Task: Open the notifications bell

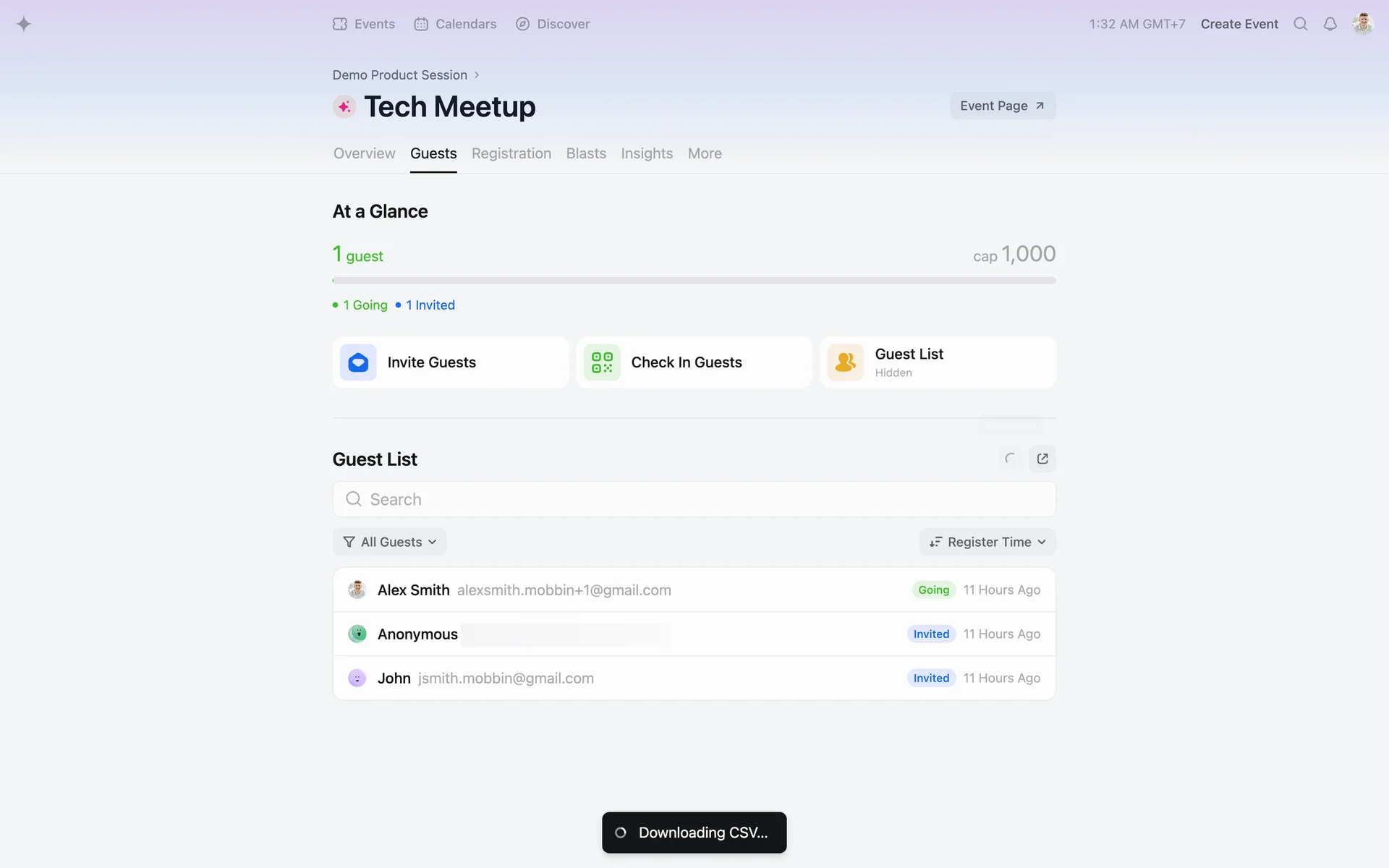Action: (1330, 24)
